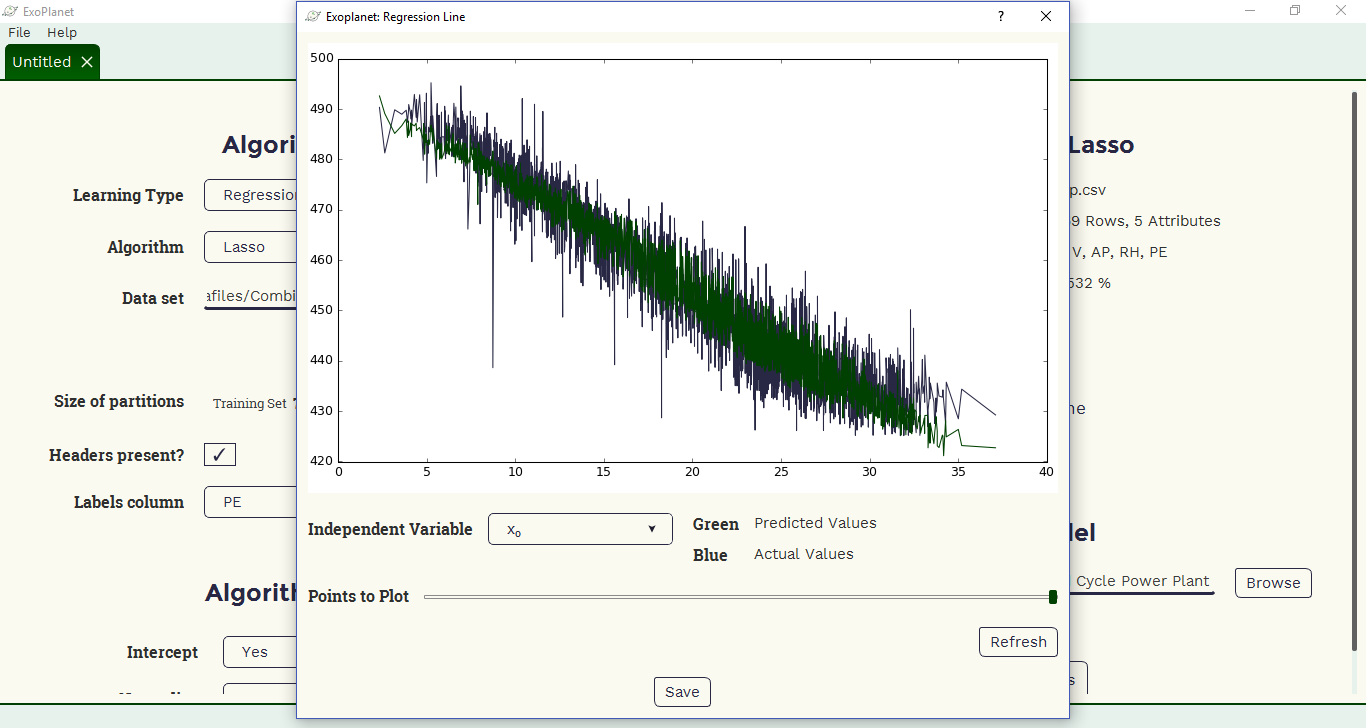
Task: Restore down the ExoPlanet main window
Action: 1295,11
